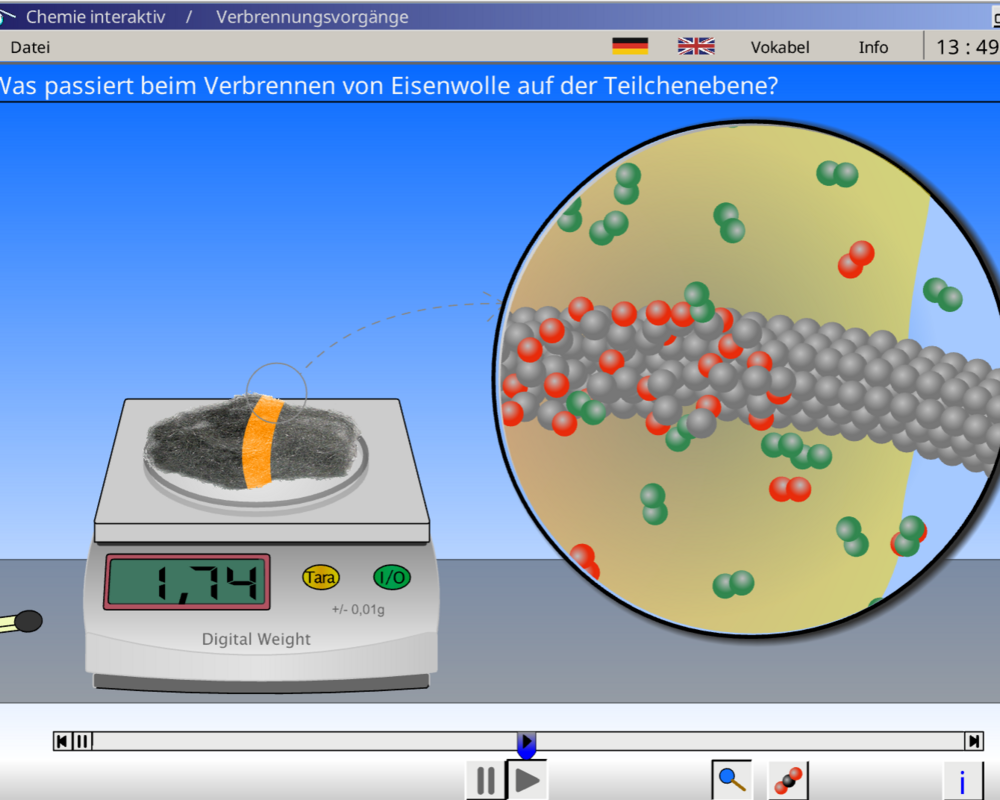Toggle the green I/O power button
This screenshot has height=800, width=1000.
pos(391,577)
